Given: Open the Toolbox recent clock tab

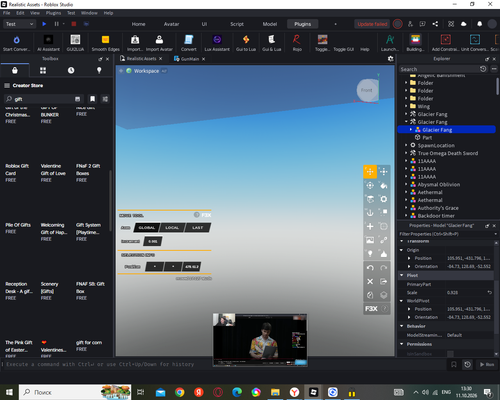Looking at the screenshot, I should (x=71, y=70).
